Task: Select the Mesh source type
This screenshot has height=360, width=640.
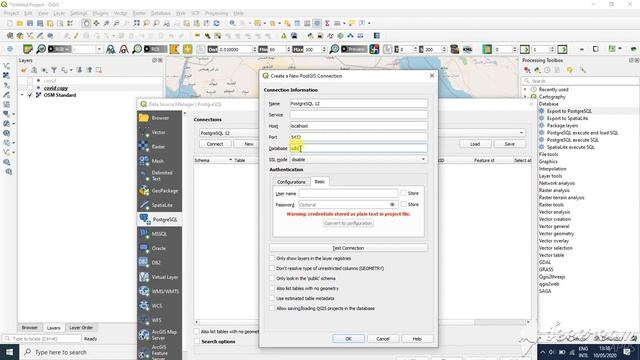Action: tap(160, 161)
